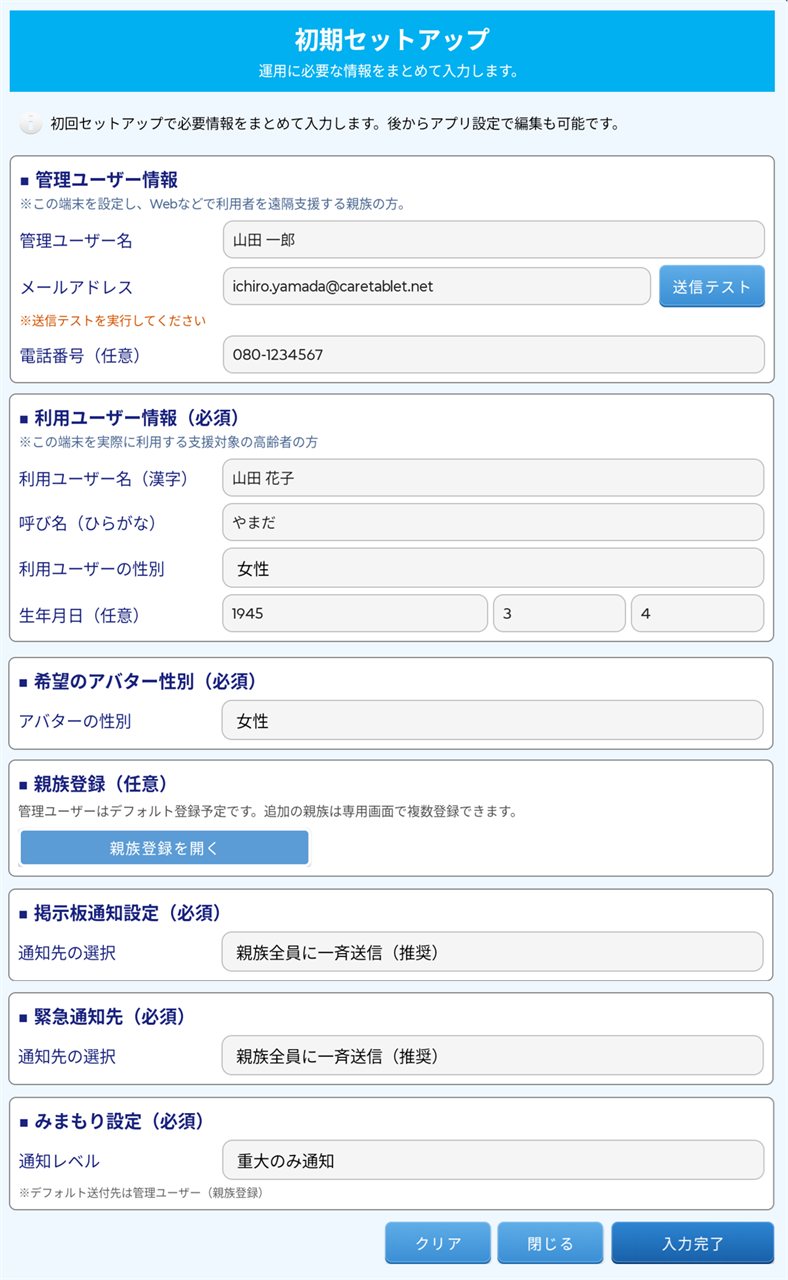Image resolution: width=788 pixels, height=1280 pixels.
Task: Click the ※デフォルト送付先は管理ユーザー note
Action: pos(141,1193)
